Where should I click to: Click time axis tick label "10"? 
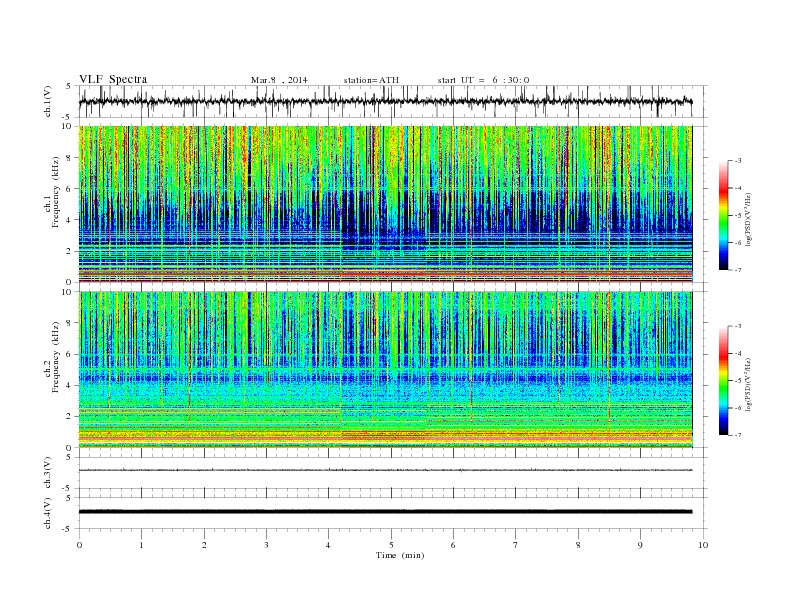coord(703,545)
